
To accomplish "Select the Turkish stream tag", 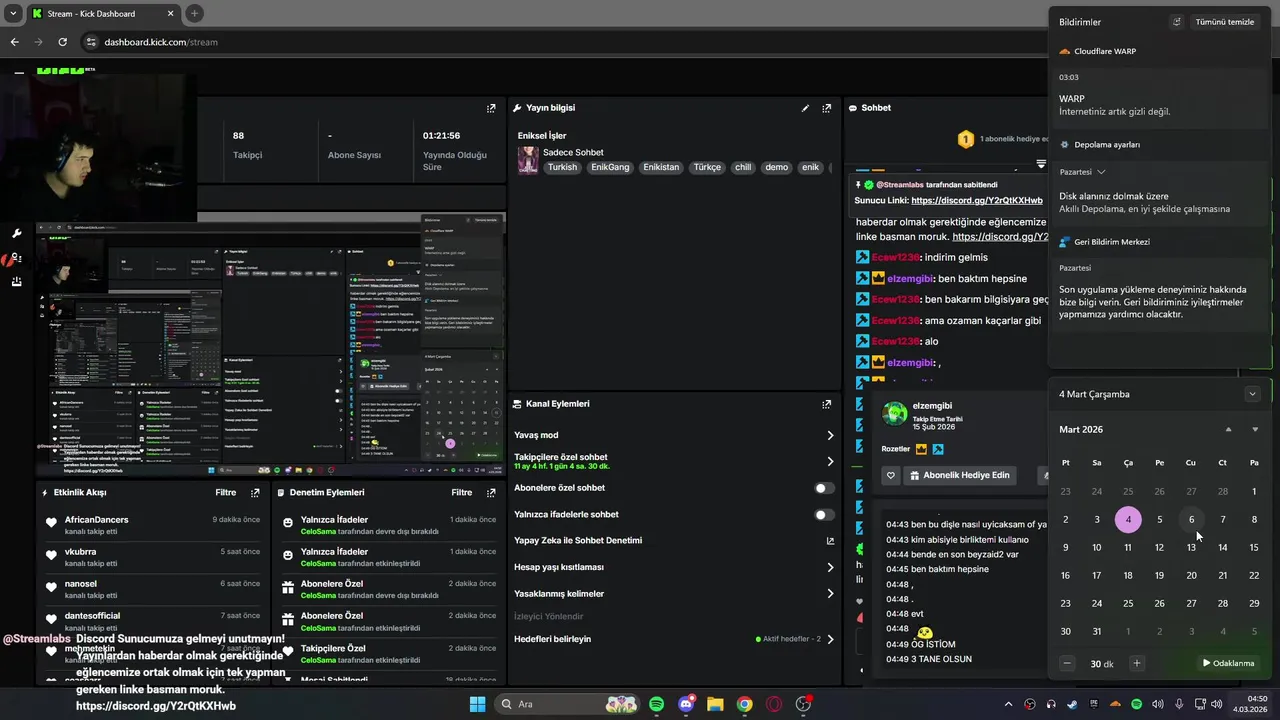I will tap(562, 167).
